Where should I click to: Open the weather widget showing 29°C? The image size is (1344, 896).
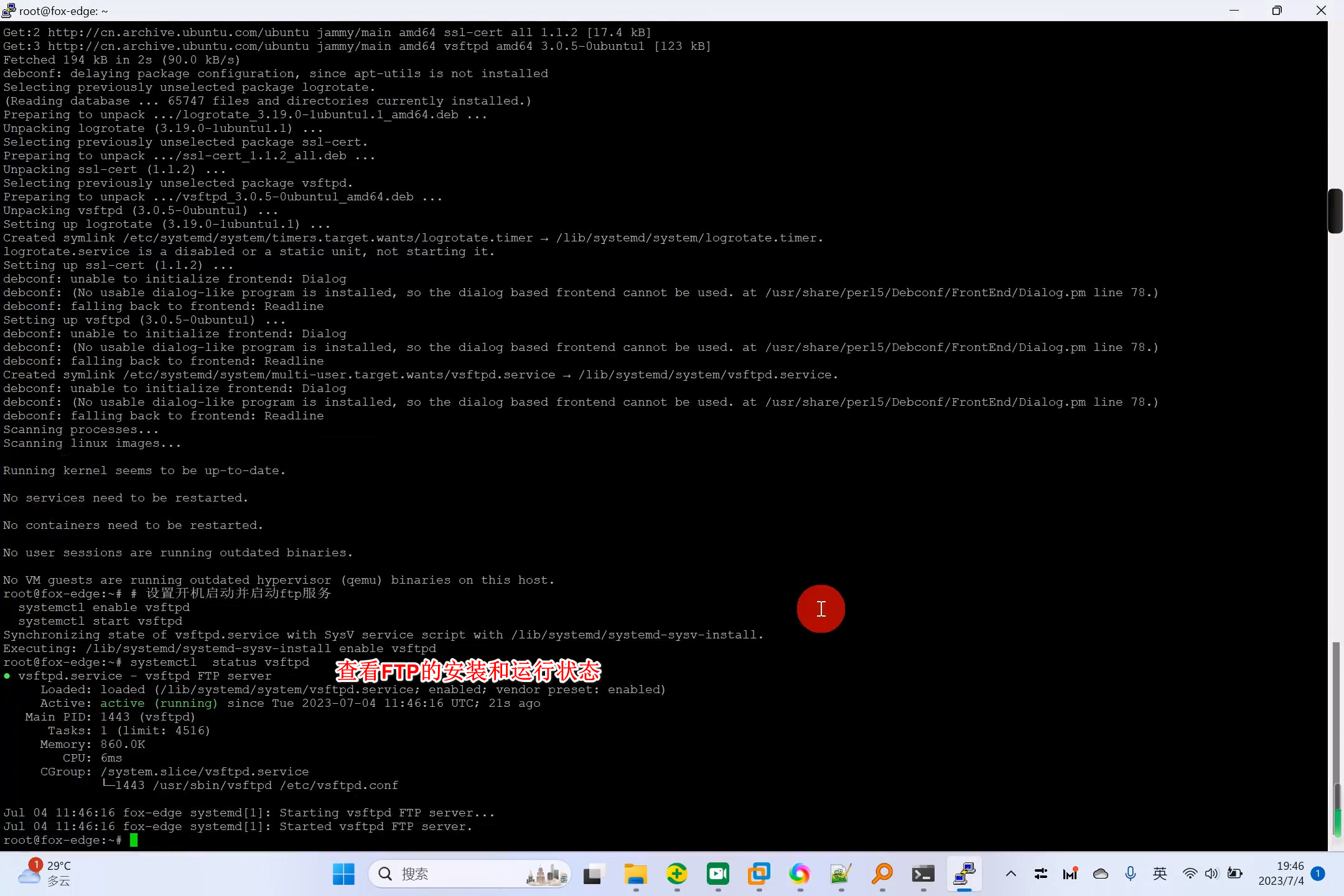44,874
